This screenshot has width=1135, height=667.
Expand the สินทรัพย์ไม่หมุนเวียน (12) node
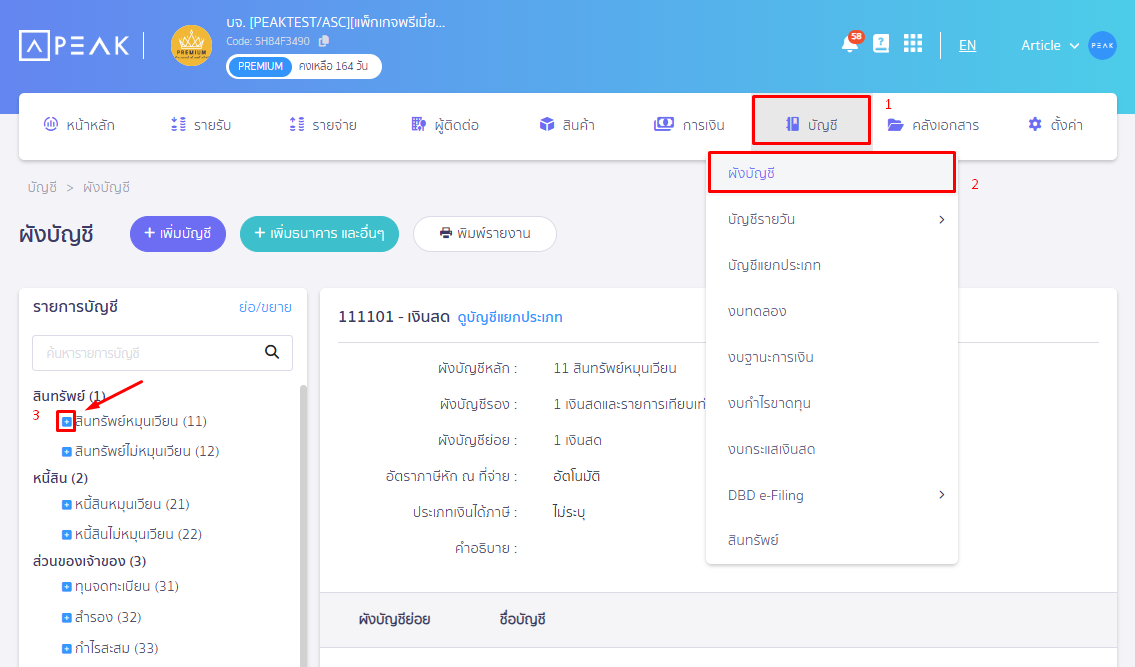point(67,452)
